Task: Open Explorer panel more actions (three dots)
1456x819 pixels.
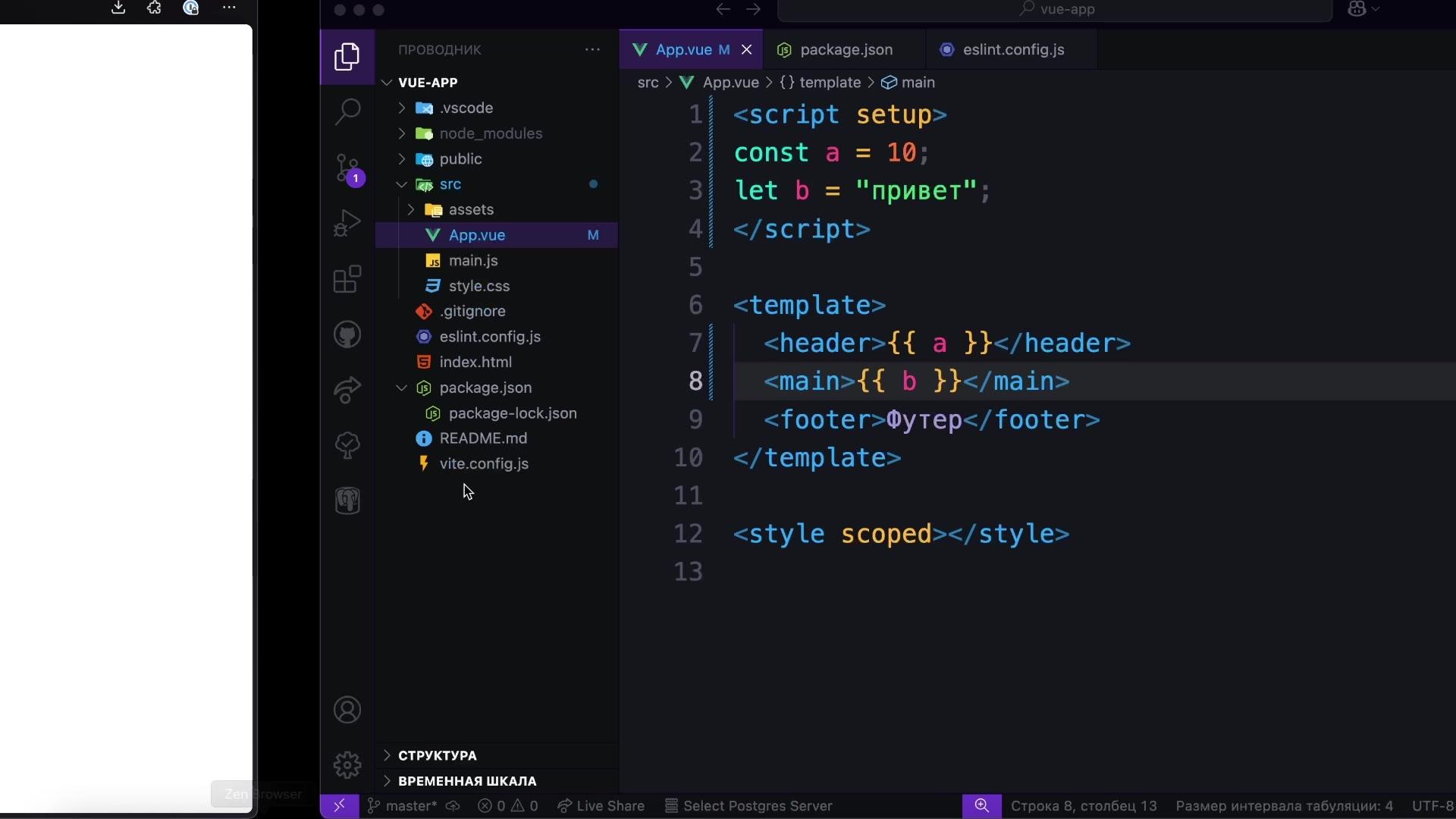Action: (592, 49)
